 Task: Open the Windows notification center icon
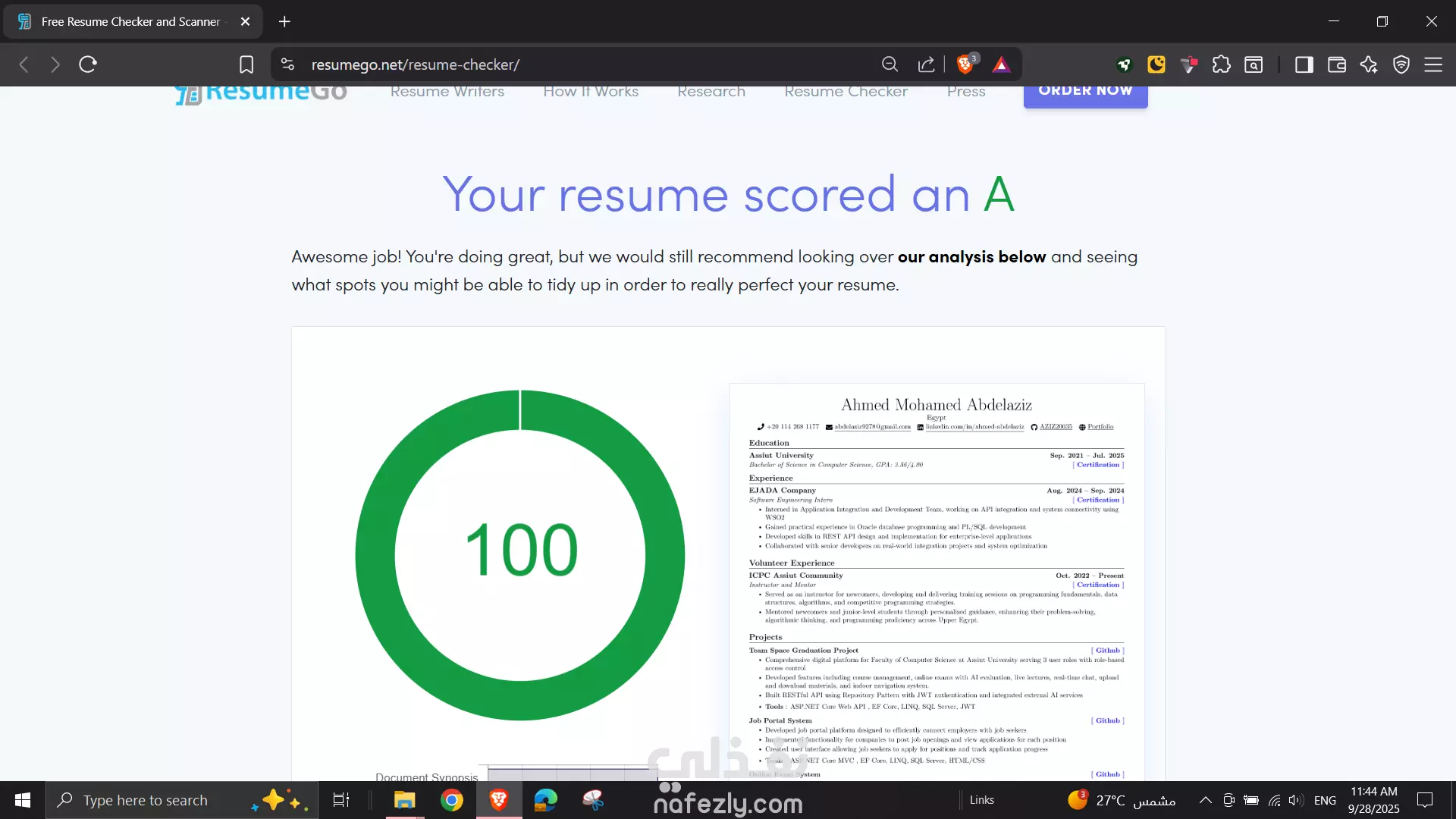pyautogui.click(x=1425, y=800)
